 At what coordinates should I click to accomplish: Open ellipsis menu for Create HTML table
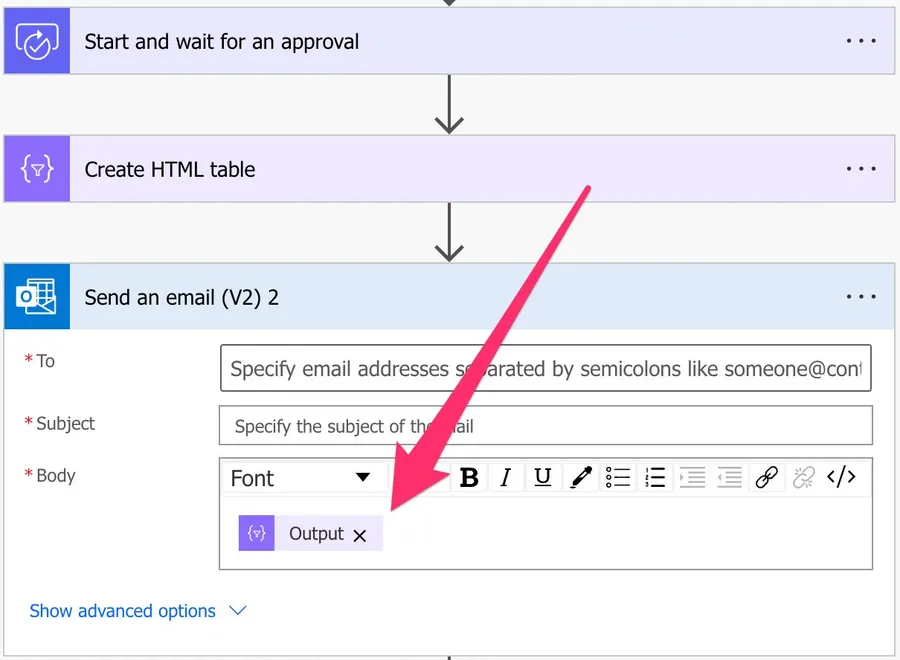(861, 169)
